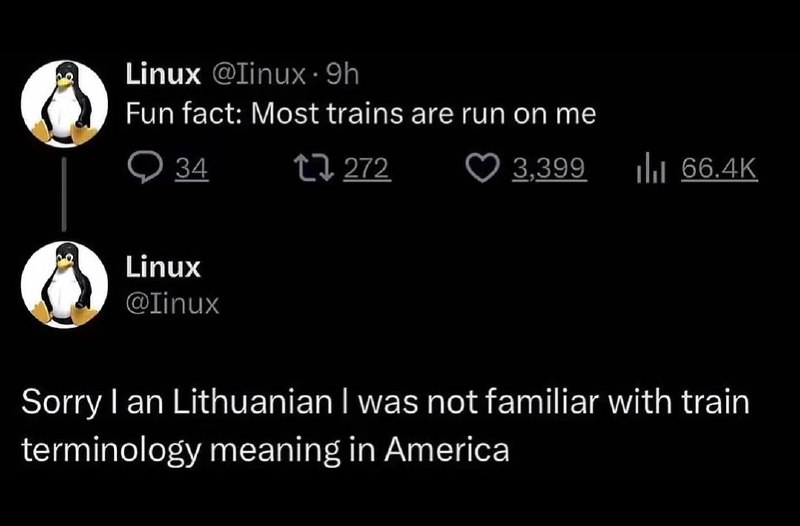Open the Tux penguin avatar on top tweet
The image size is (800, 526).
(x=64, y=104)
